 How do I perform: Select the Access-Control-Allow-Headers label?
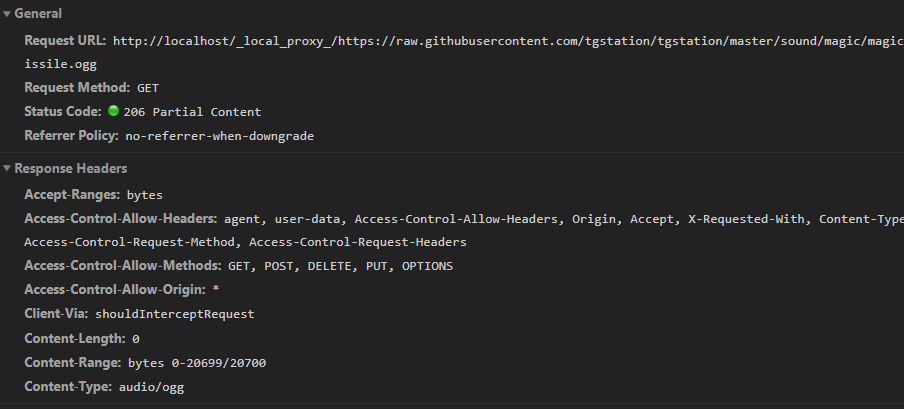120,219
